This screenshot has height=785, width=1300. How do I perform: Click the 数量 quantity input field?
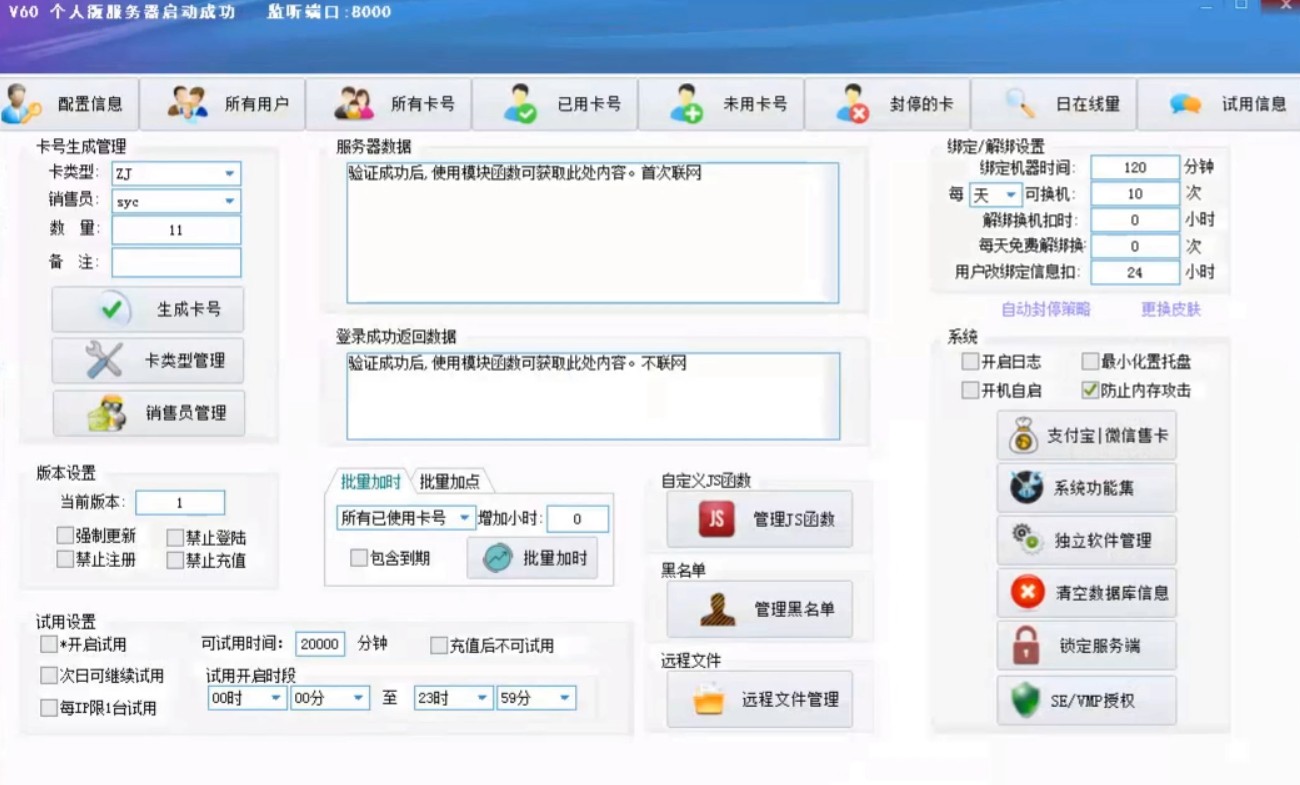177,229
